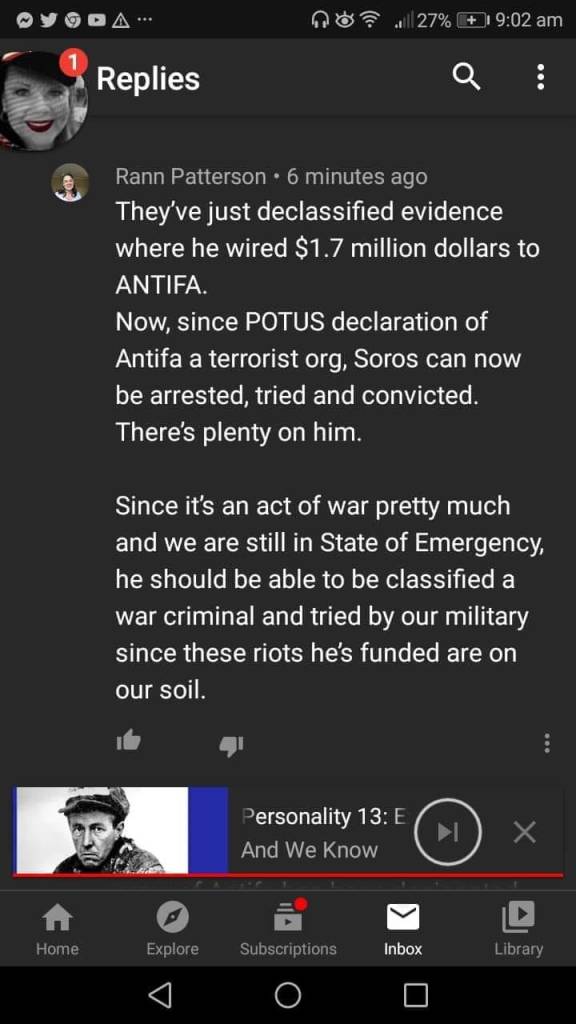Switch to the Explore tab
The width and height of the screenshot is (576, 1024).
click(x=172, y=929)
